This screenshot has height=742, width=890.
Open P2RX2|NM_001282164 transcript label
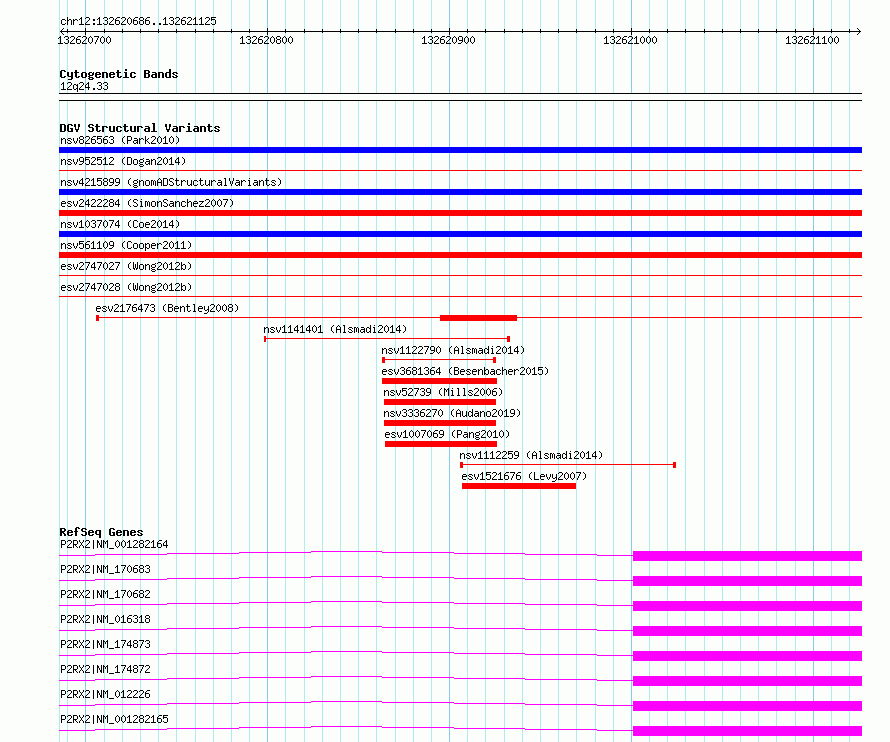tap(114, 544)
